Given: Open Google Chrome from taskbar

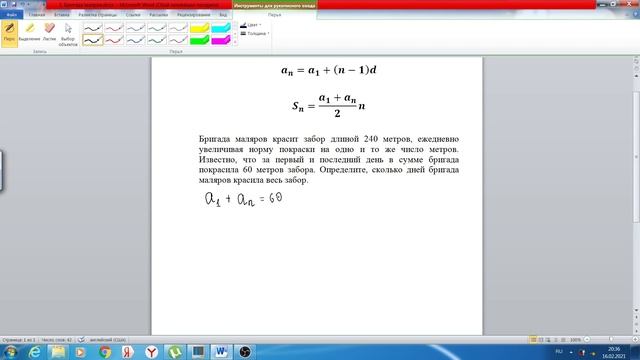Looking at the screenshot, I should pyautogui.click(x=104, y=352).
